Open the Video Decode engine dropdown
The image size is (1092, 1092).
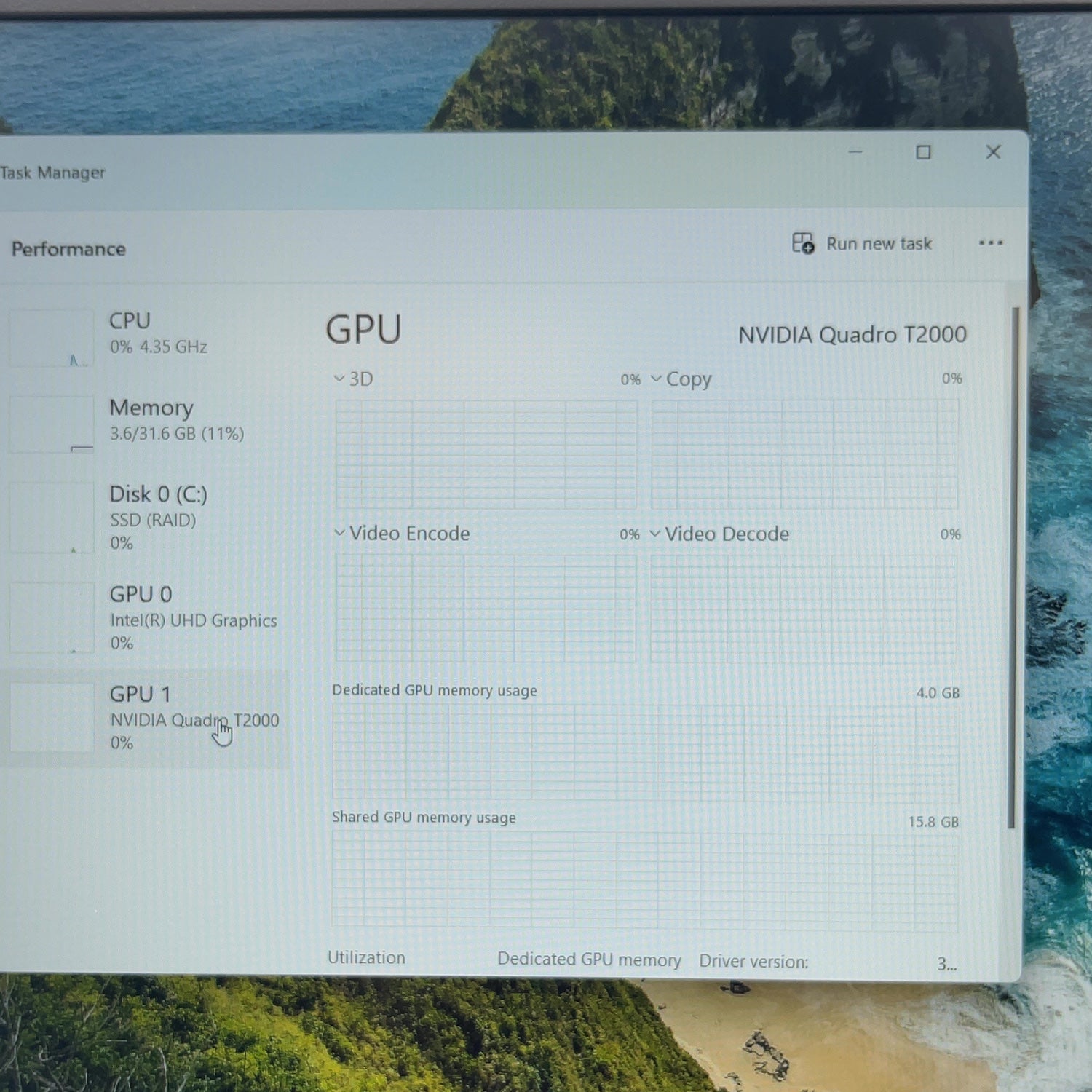pyautogui.click(x=655, y=534)
